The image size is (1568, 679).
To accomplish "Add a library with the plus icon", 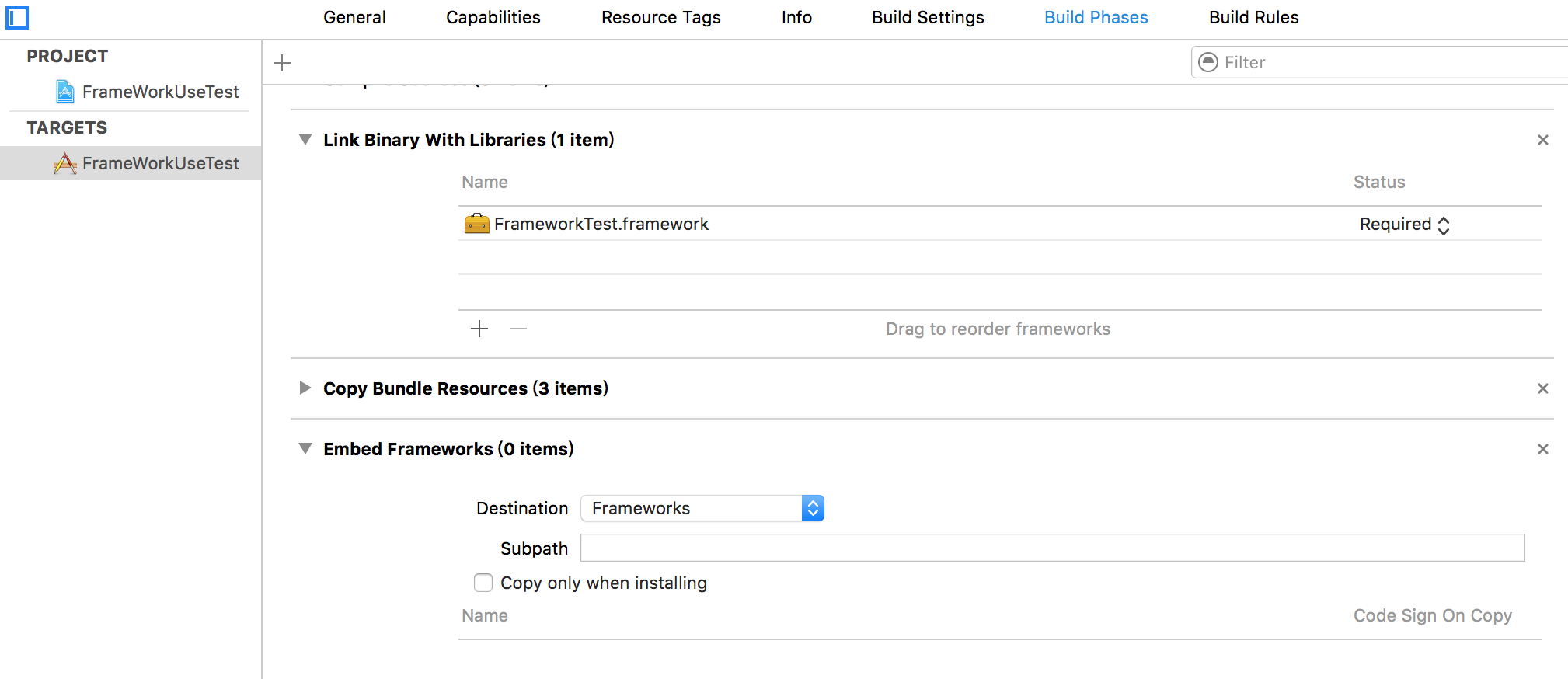I will [x=479, y=329].
